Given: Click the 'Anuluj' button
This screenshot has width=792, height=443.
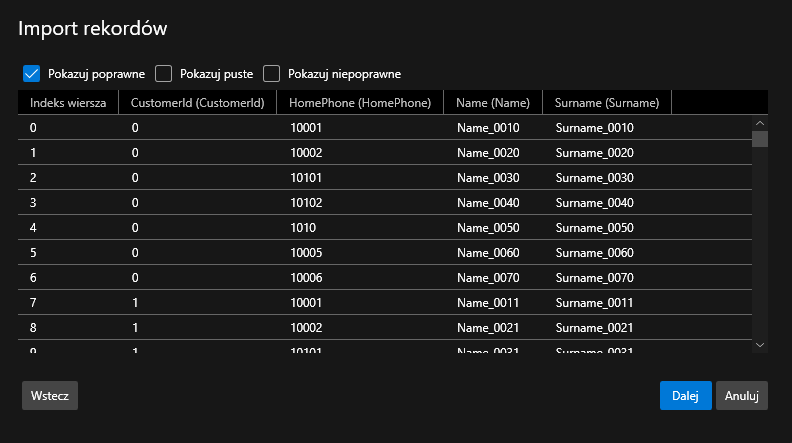Looking at the screenshot, I should [742, 395].
